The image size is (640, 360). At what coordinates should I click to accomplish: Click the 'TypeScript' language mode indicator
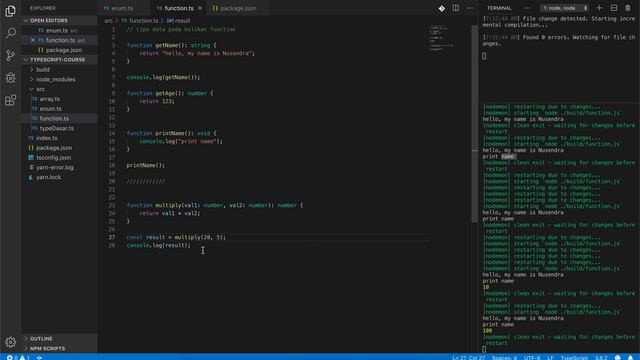(574, 358)
